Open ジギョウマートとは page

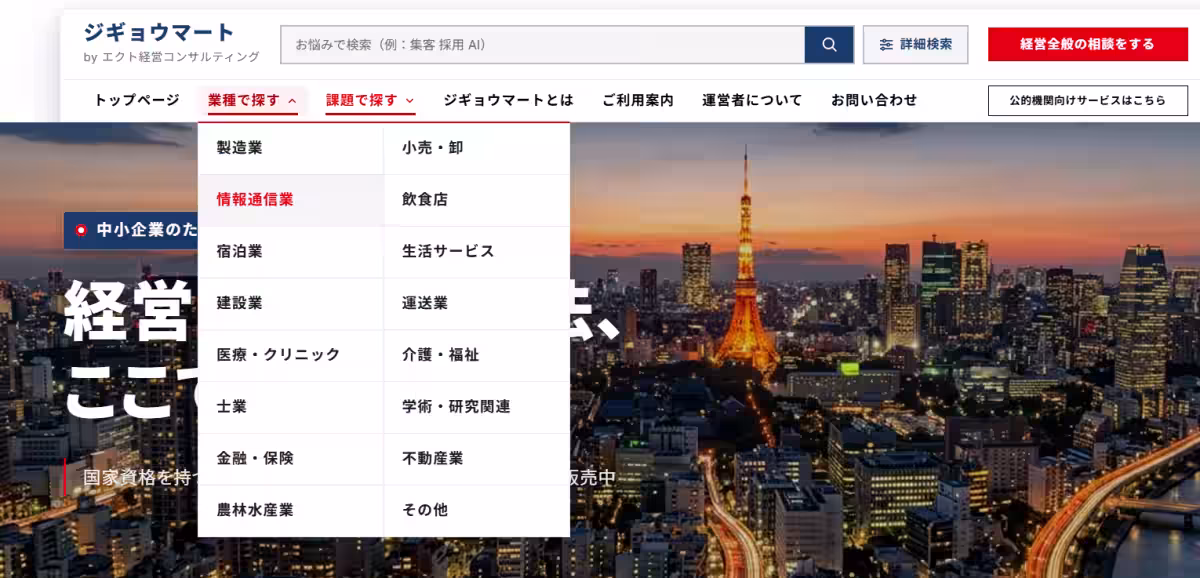[x=509, y=100]
